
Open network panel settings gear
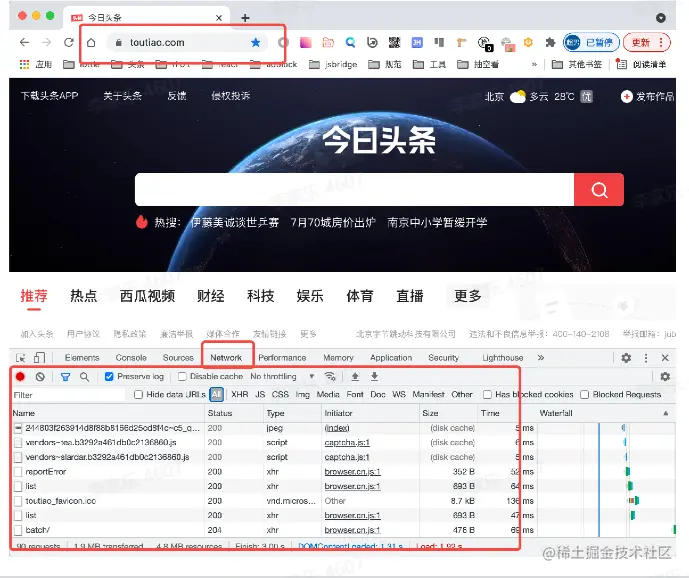[665, 377]
